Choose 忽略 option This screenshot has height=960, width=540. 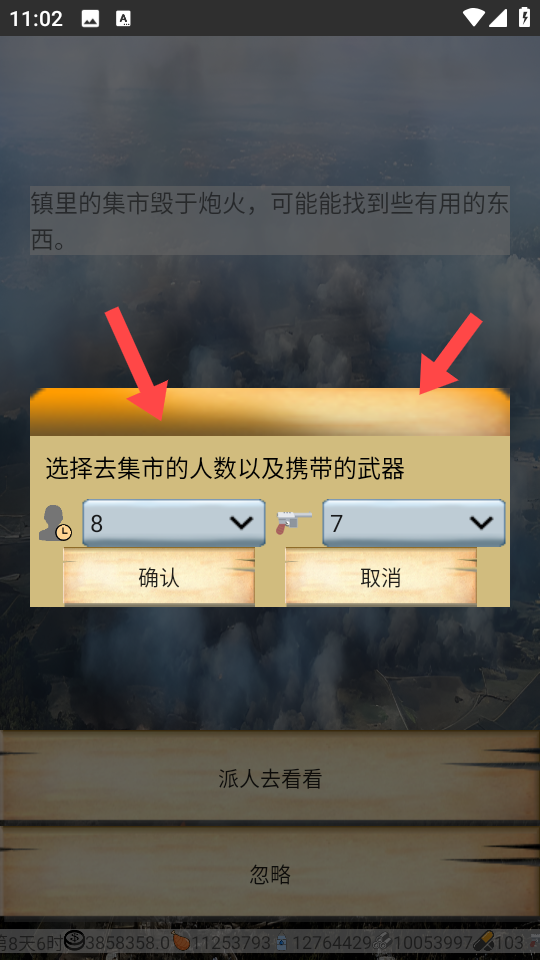[x=270, y=873]
